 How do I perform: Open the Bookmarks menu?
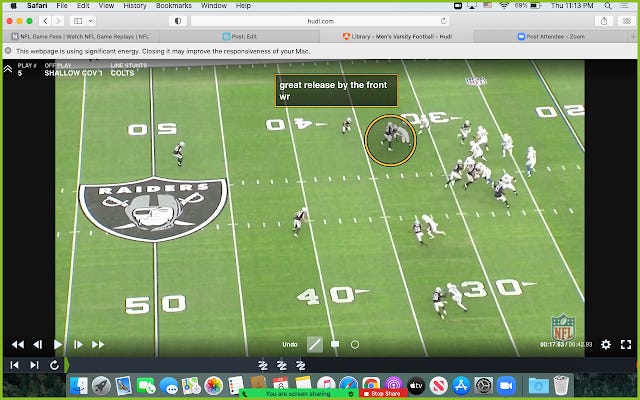[x=174, y=6]
